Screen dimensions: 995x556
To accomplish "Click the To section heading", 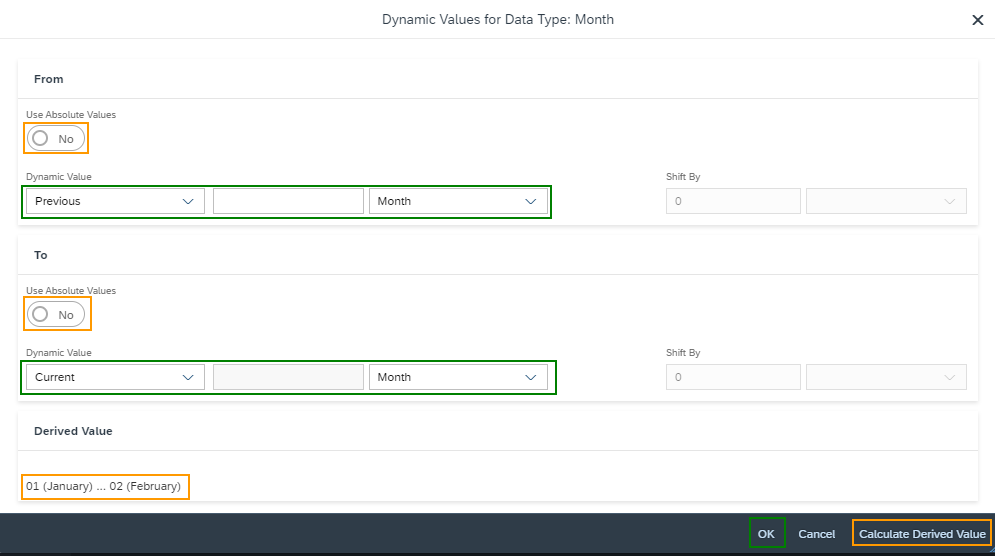I will [41, 255].
